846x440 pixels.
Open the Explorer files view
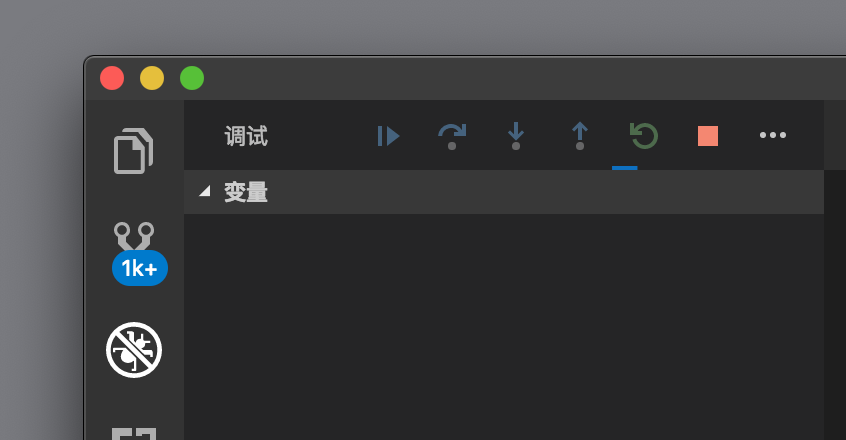[133, 151]
